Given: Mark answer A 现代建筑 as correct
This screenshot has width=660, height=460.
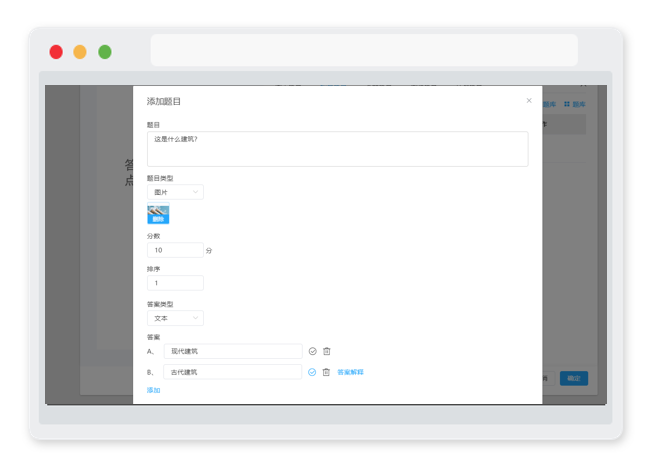Looking at the screenshot, I should (x=312, y=351).
